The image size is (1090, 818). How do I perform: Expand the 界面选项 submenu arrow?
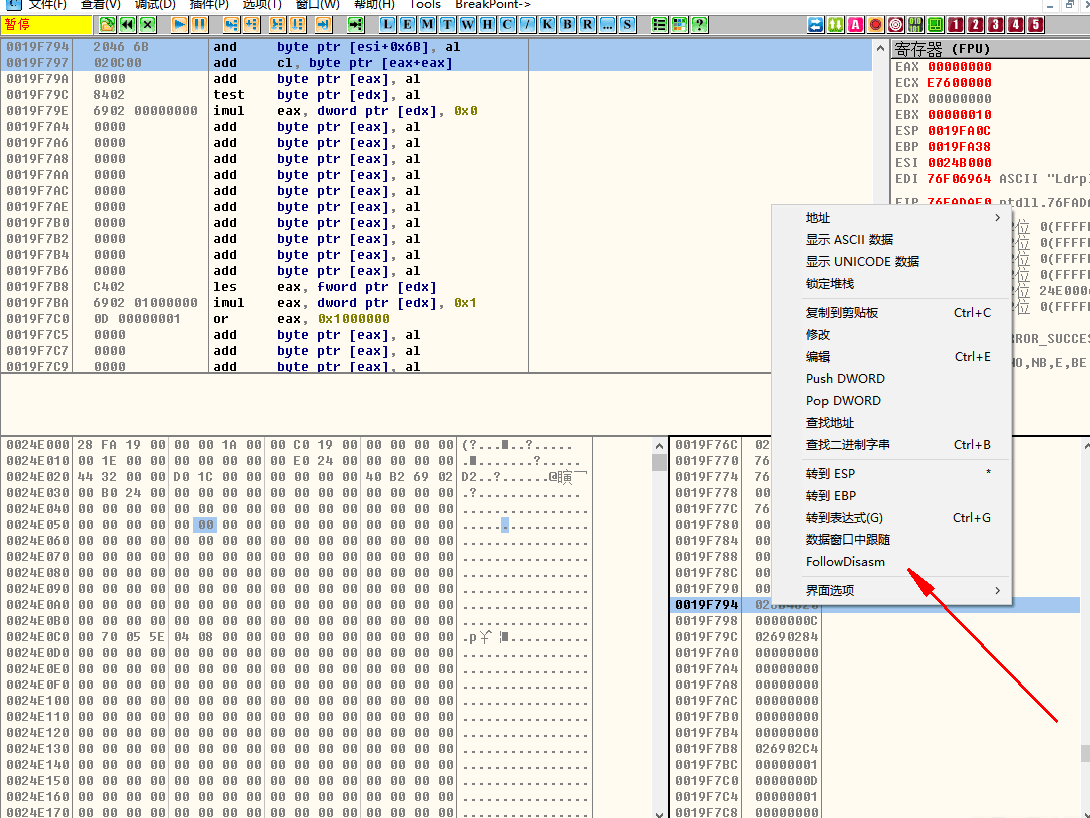point(998,590)
